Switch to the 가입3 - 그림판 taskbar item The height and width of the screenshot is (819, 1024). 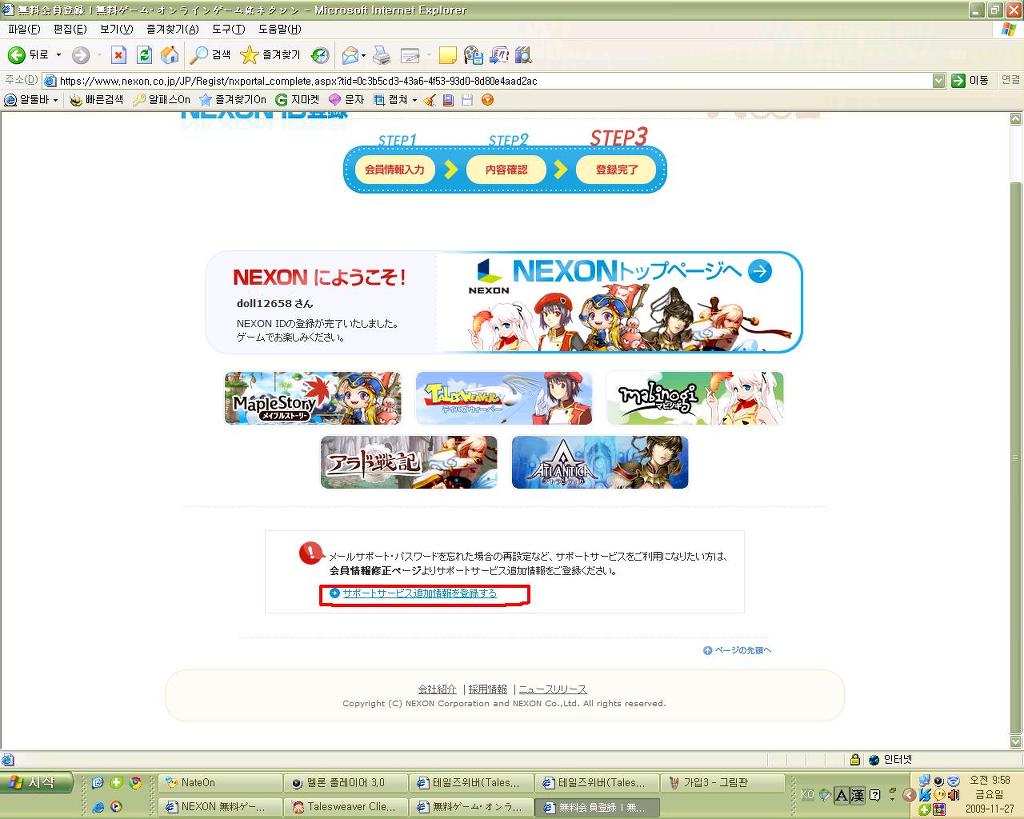pos(724,782)
